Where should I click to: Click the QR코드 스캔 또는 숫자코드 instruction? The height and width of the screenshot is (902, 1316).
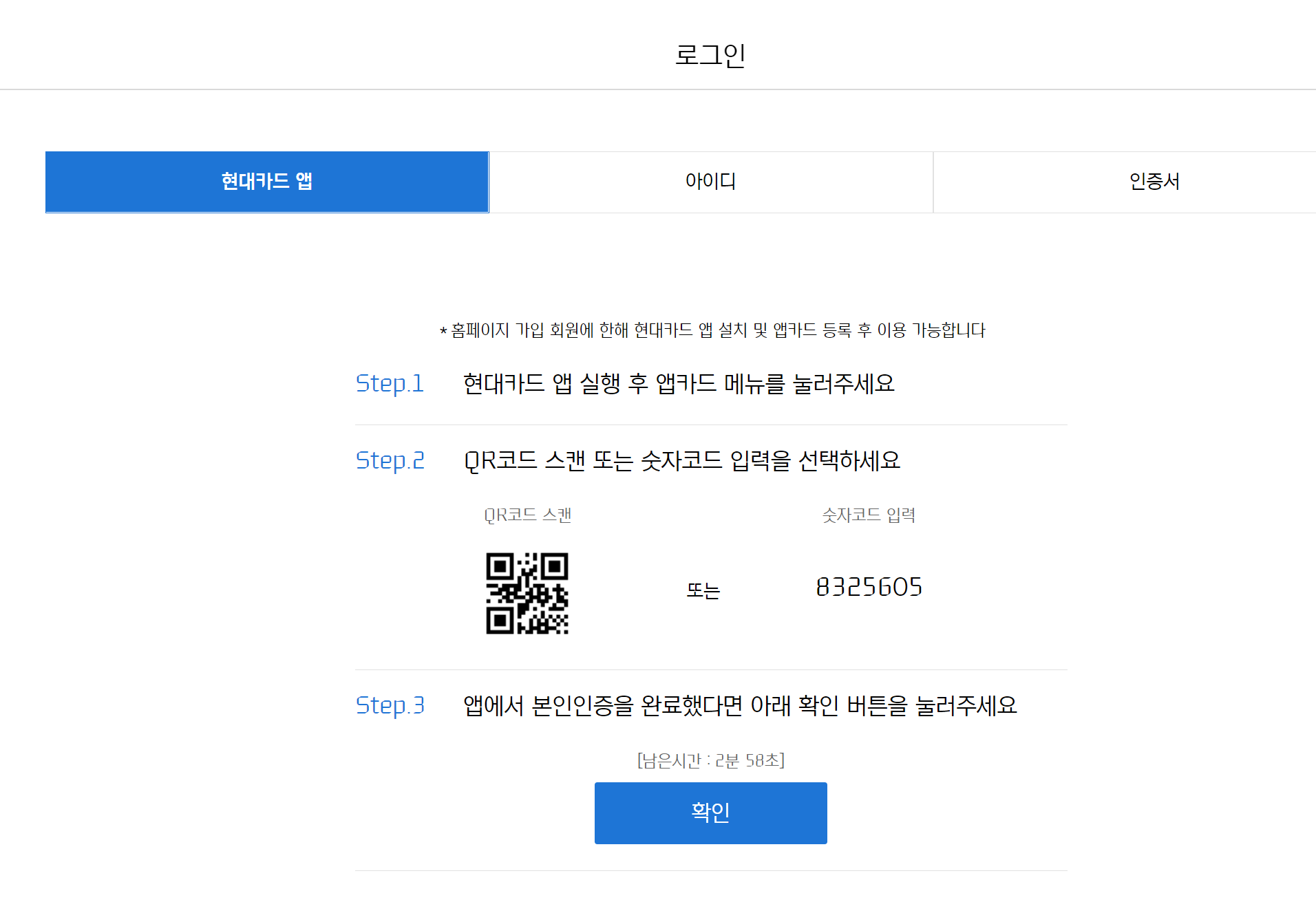[682, 460]
